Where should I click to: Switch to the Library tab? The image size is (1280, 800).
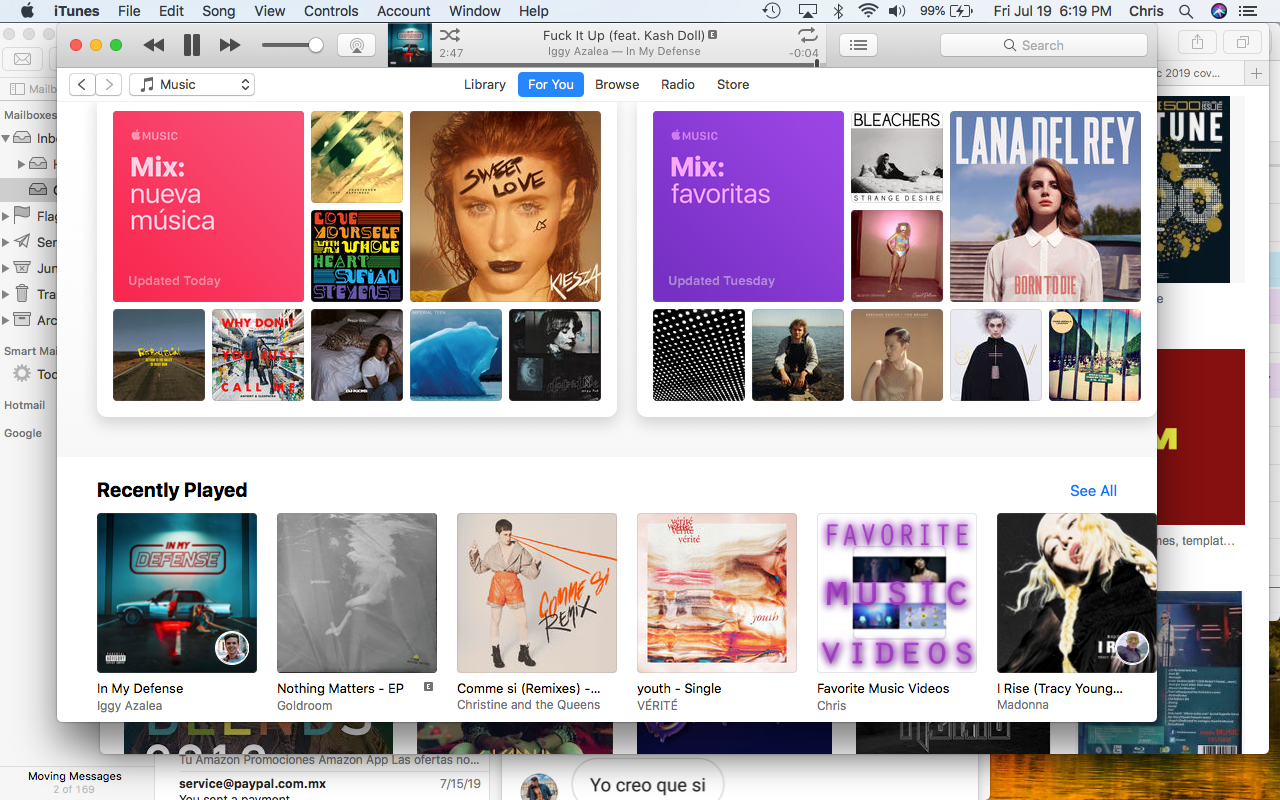click(485, 85)
